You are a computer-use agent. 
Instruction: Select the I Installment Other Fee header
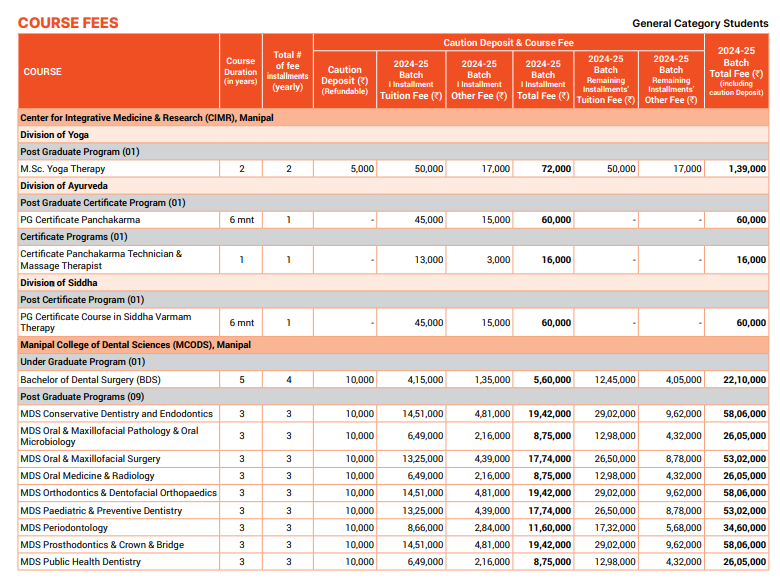coord(479,80)
